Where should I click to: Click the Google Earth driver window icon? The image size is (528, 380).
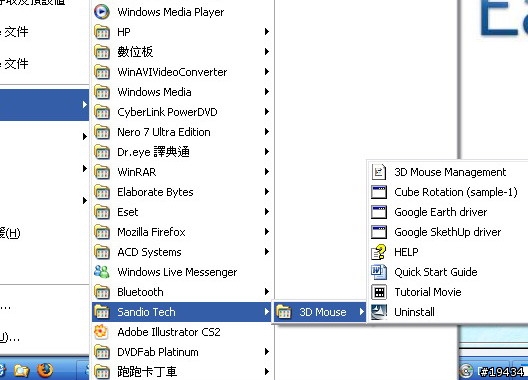coord(379,212)
